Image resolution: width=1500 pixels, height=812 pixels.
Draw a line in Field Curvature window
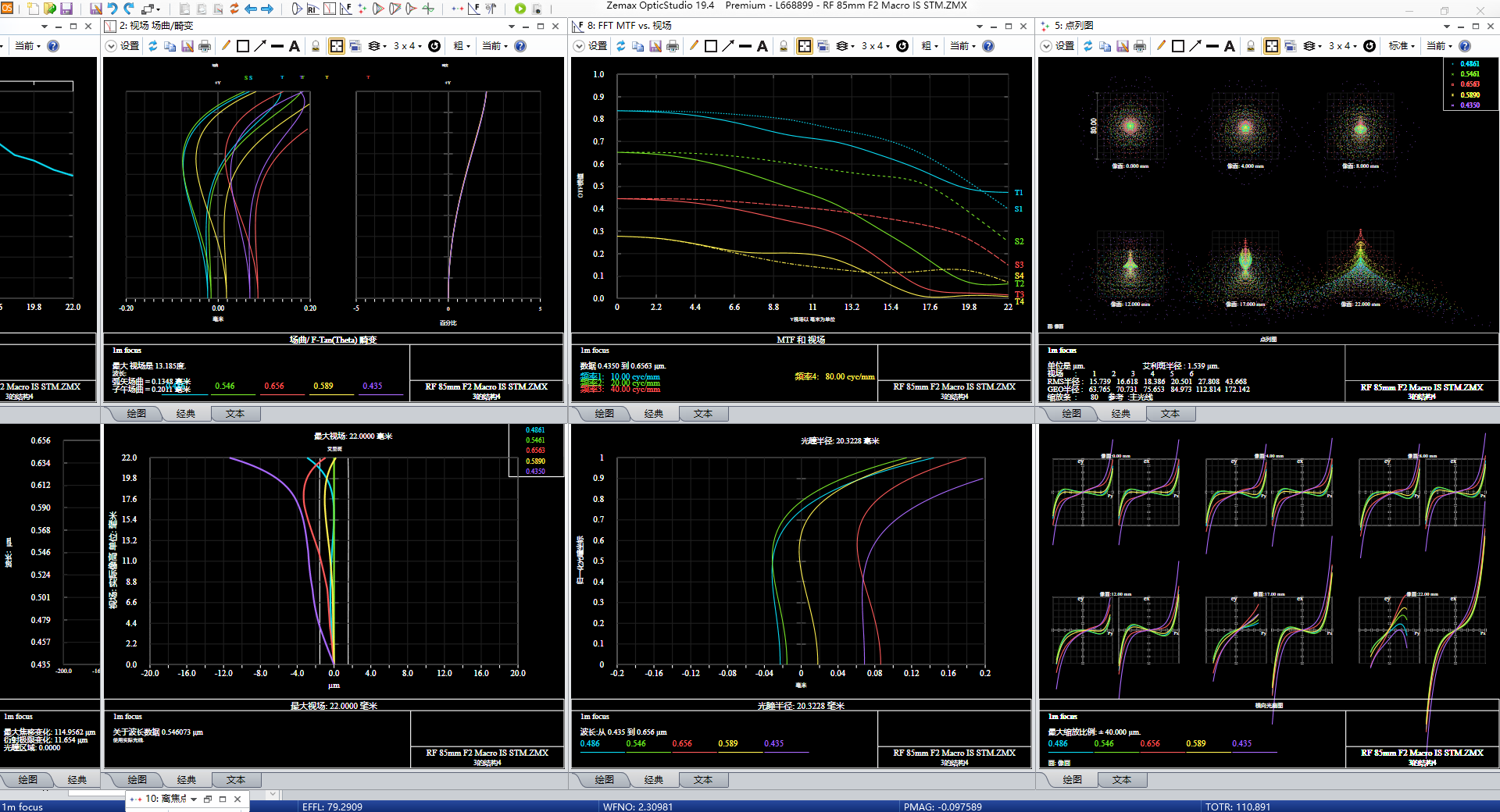click(x=277, y=46)
